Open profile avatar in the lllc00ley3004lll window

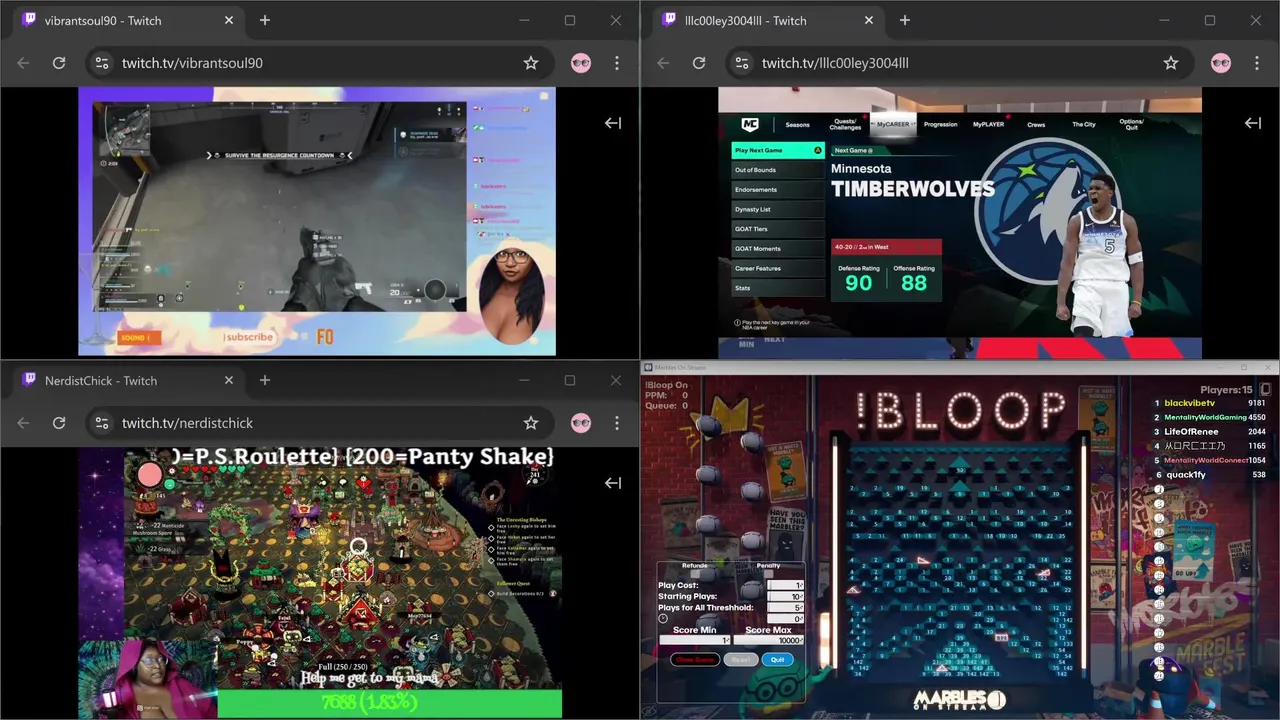1221,63
